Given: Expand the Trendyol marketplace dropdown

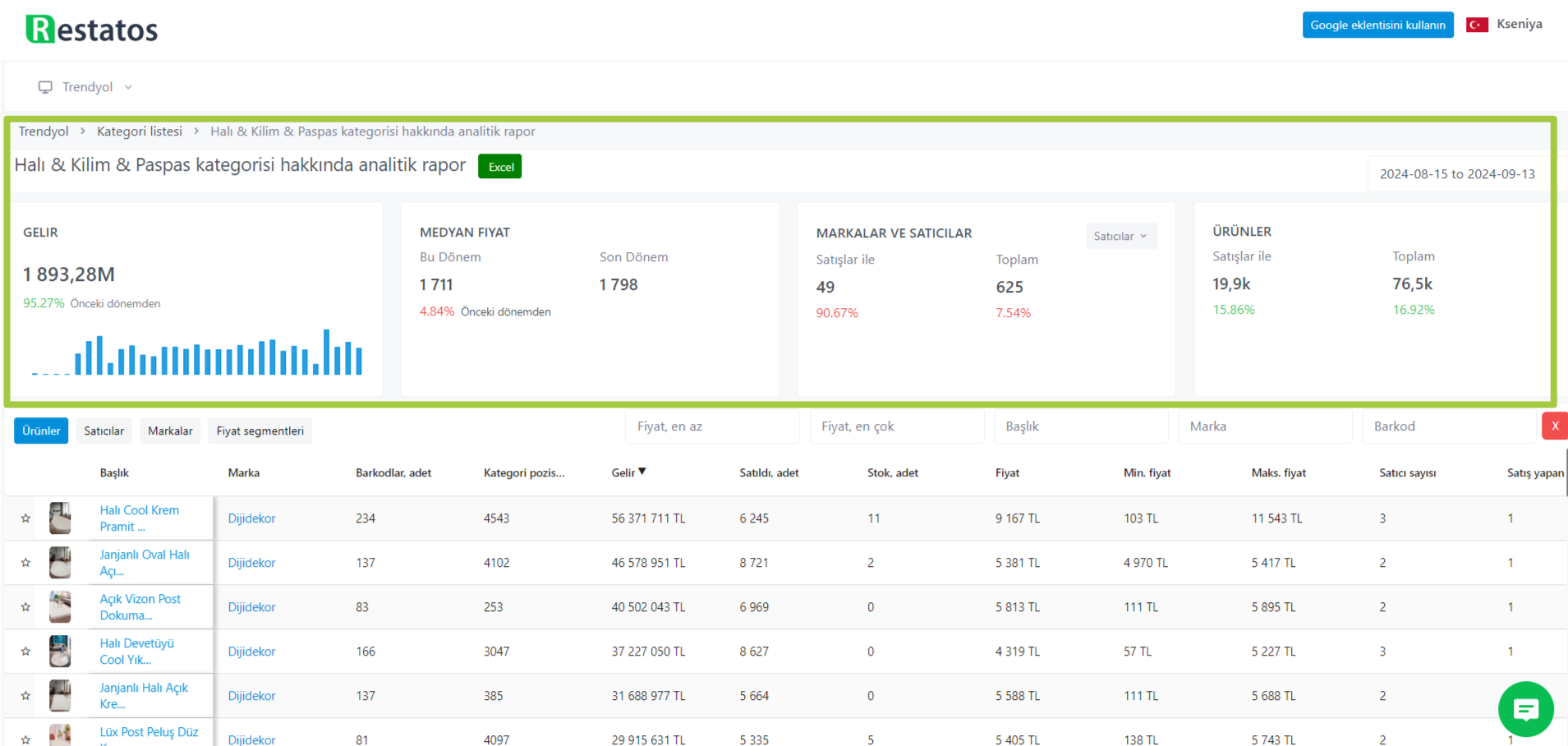Looking at the screenshot, I should point(85,87).
